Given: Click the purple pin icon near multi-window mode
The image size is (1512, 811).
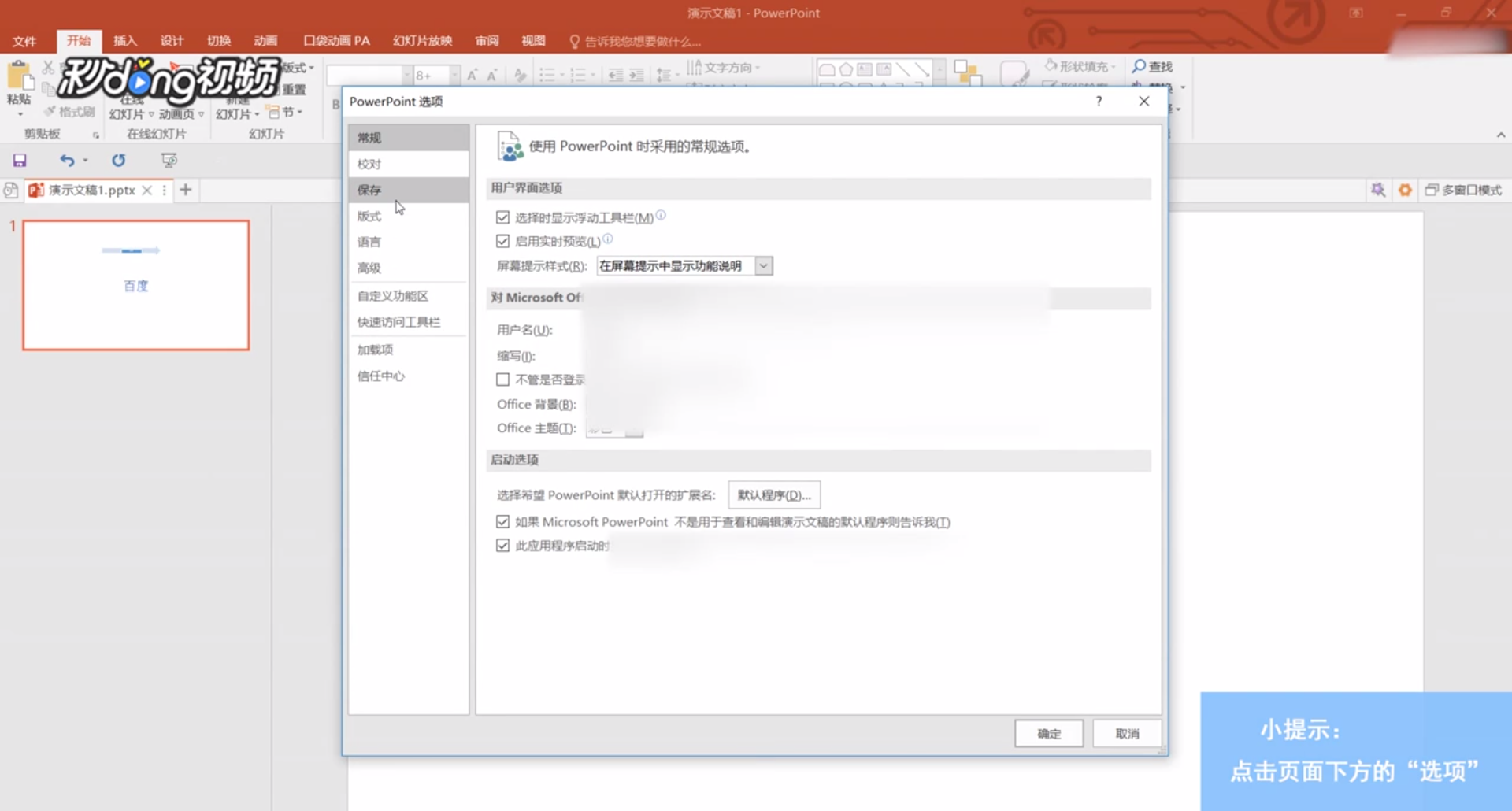Looking at the screenshot, I should pos(1377,190).
